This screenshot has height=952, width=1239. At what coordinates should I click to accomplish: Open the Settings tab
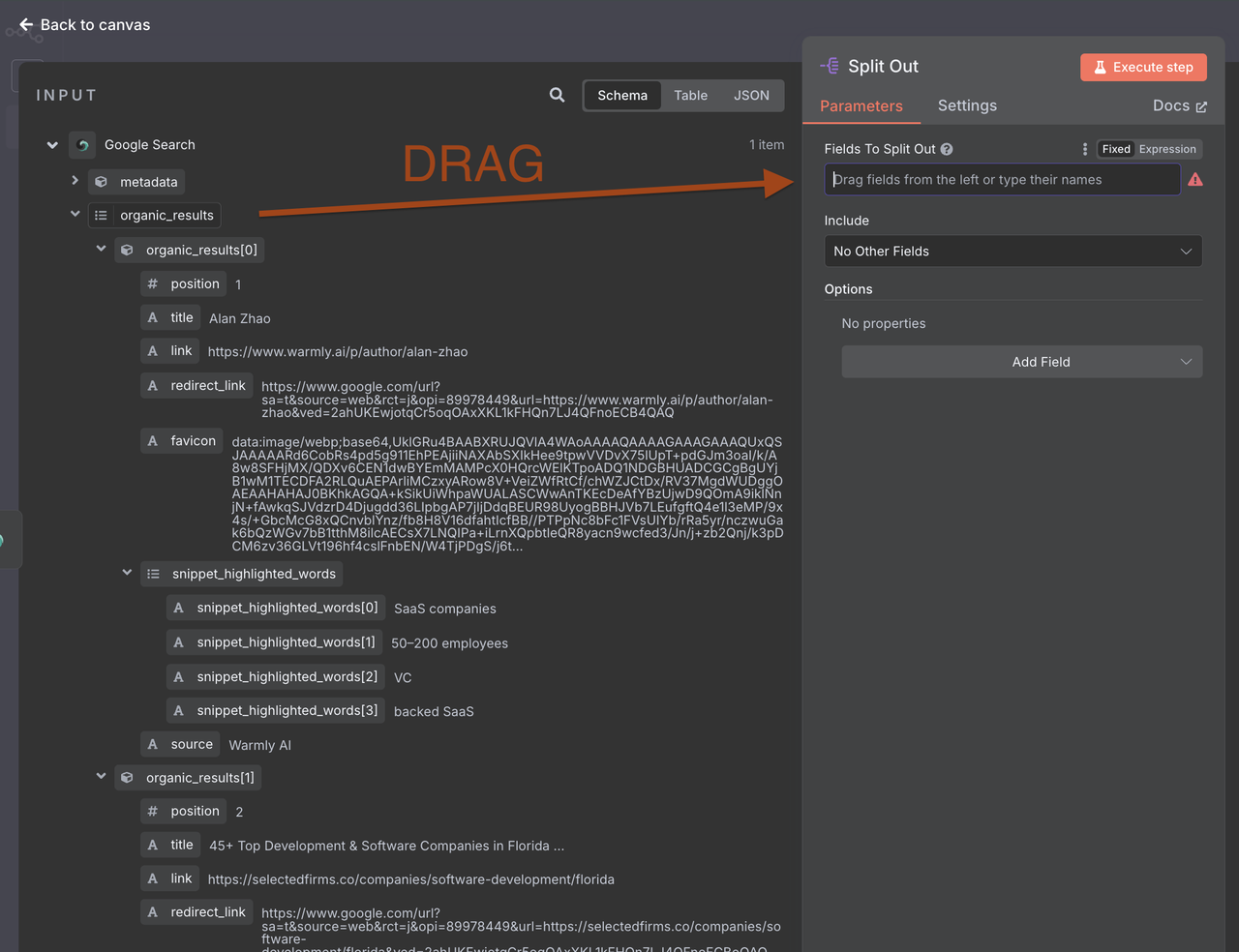click(x=967, y=105)
